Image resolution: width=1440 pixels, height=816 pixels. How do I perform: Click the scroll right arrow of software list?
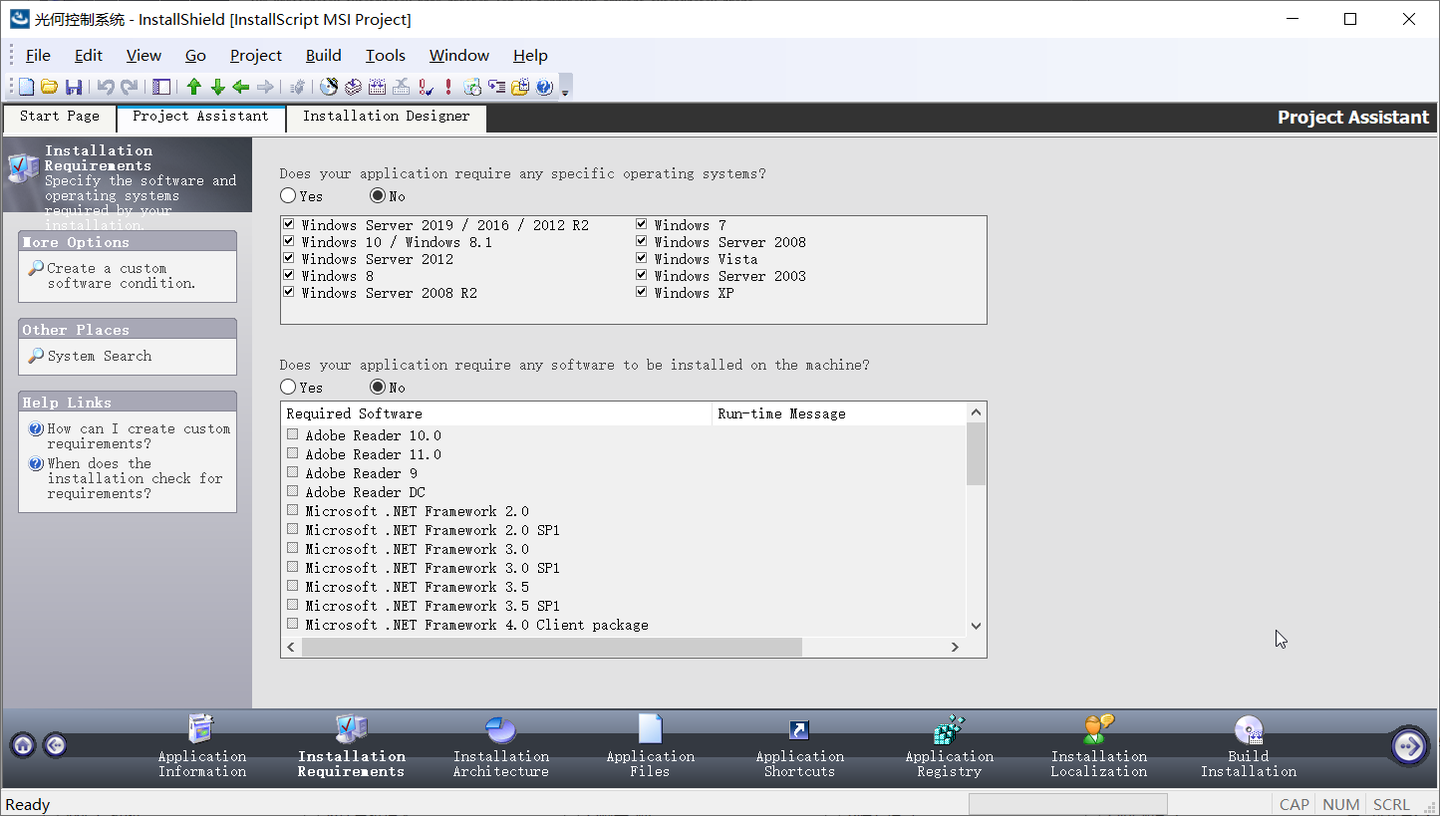point(955,647)
